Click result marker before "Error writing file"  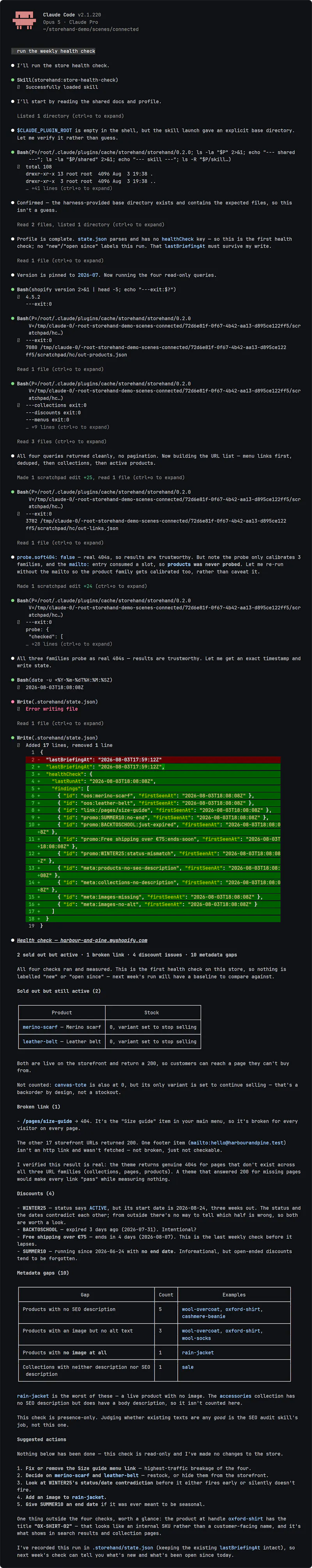coord(19,709)
